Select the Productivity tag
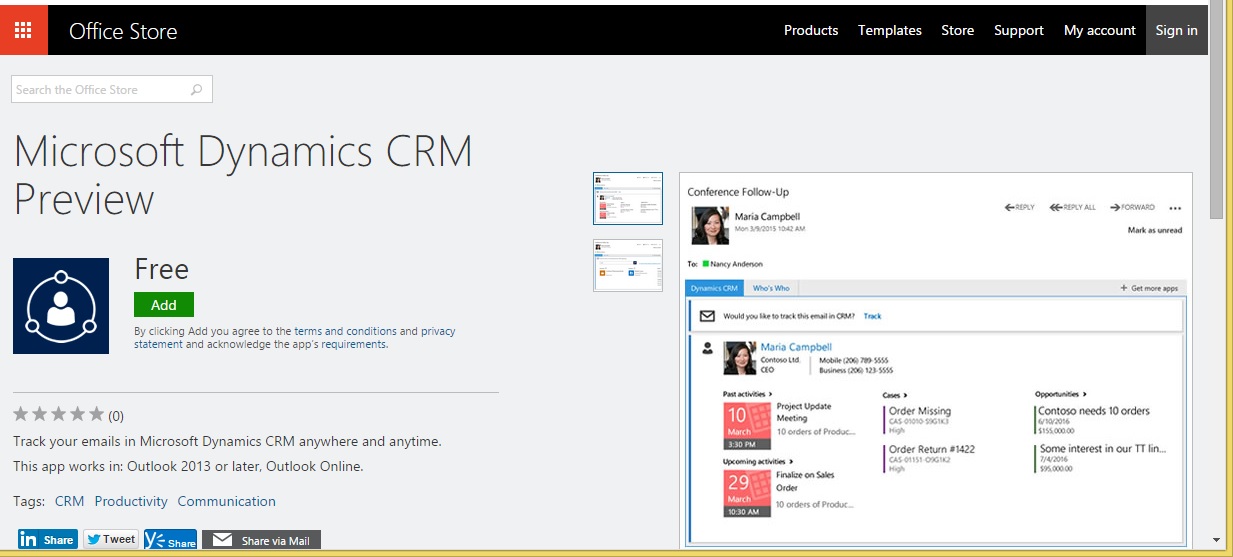Viewport: 1233px width, 557px height. click(130, 501)
